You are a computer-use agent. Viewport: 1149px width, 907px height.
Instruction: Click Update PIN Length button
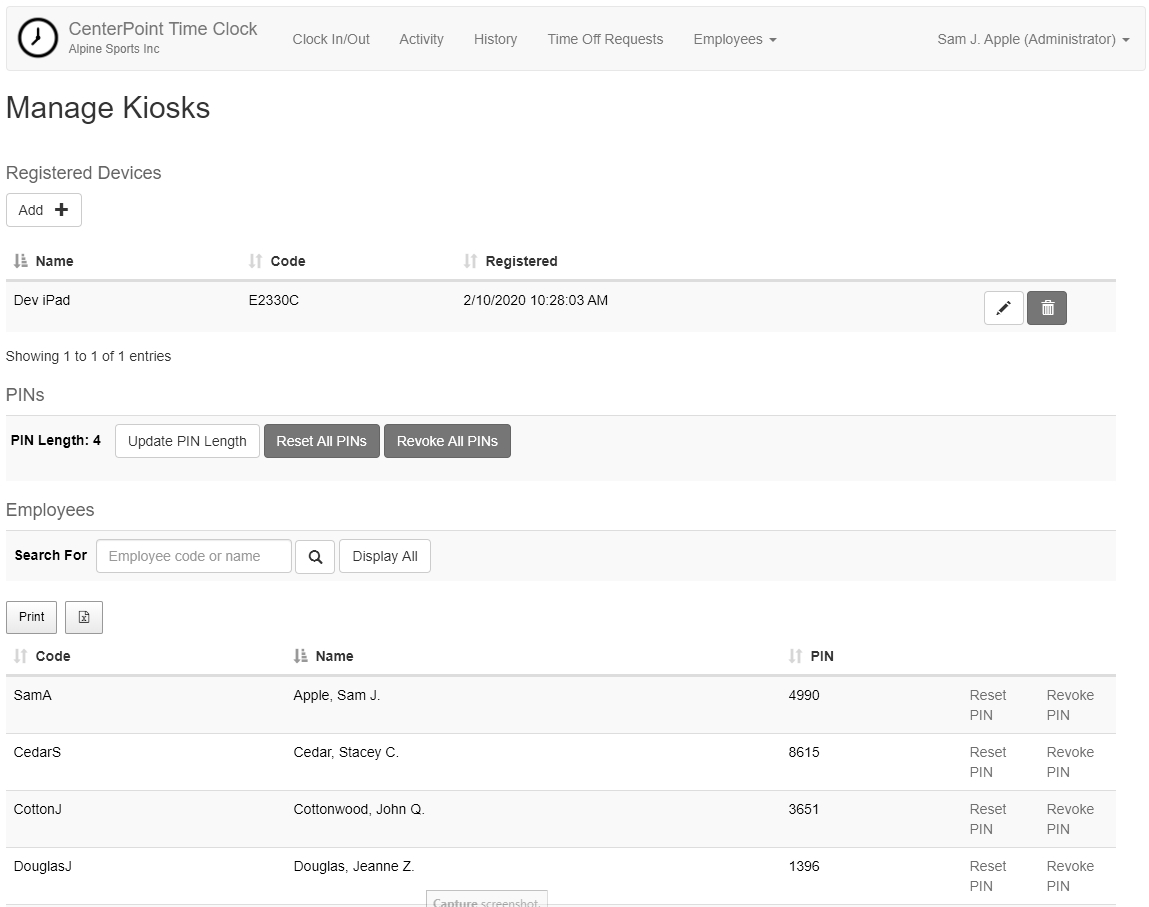(x=187, y=441)
